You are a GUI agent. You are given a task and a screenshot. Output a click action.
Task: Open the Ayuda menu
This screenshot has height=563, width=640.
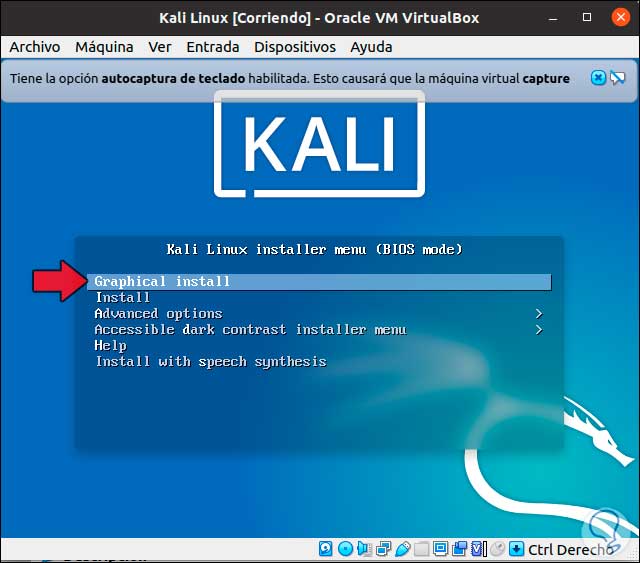point(371,47)
